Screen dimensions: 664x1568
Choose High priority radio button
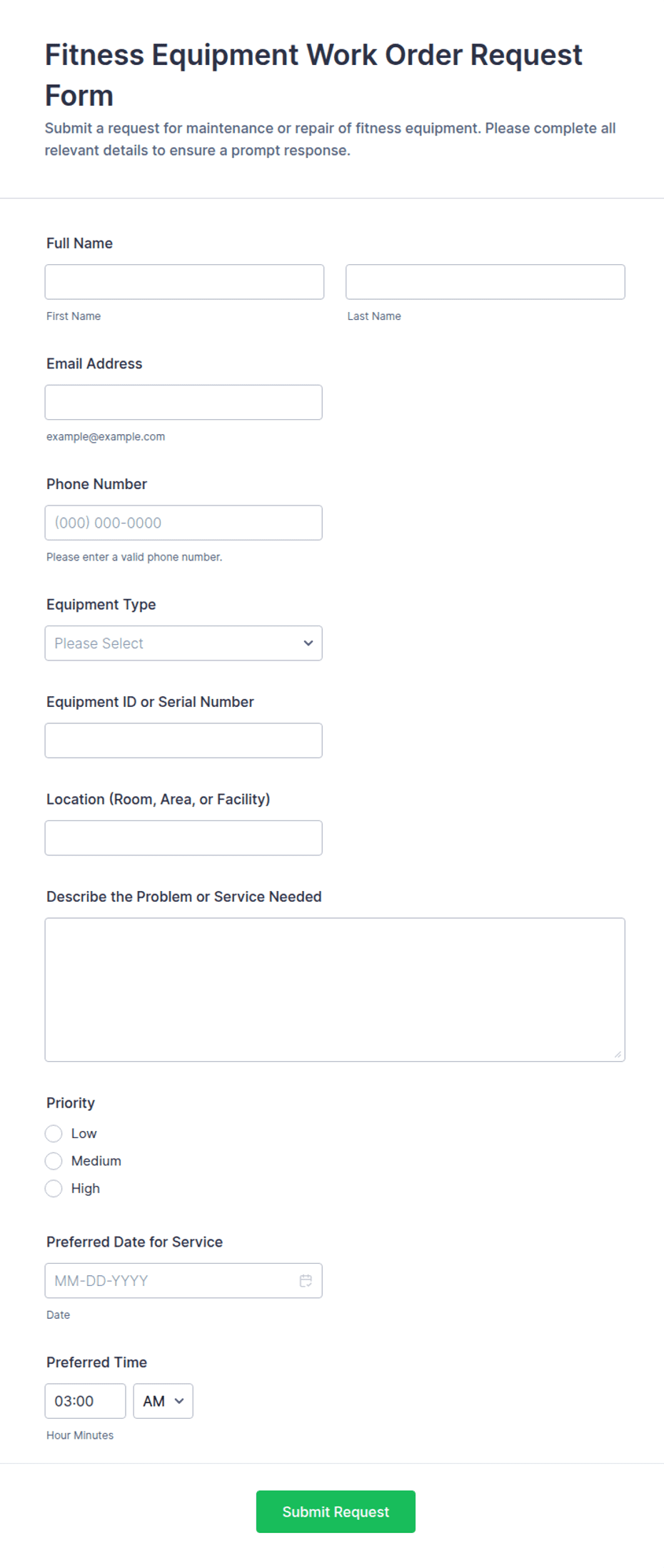[54, 1188]
